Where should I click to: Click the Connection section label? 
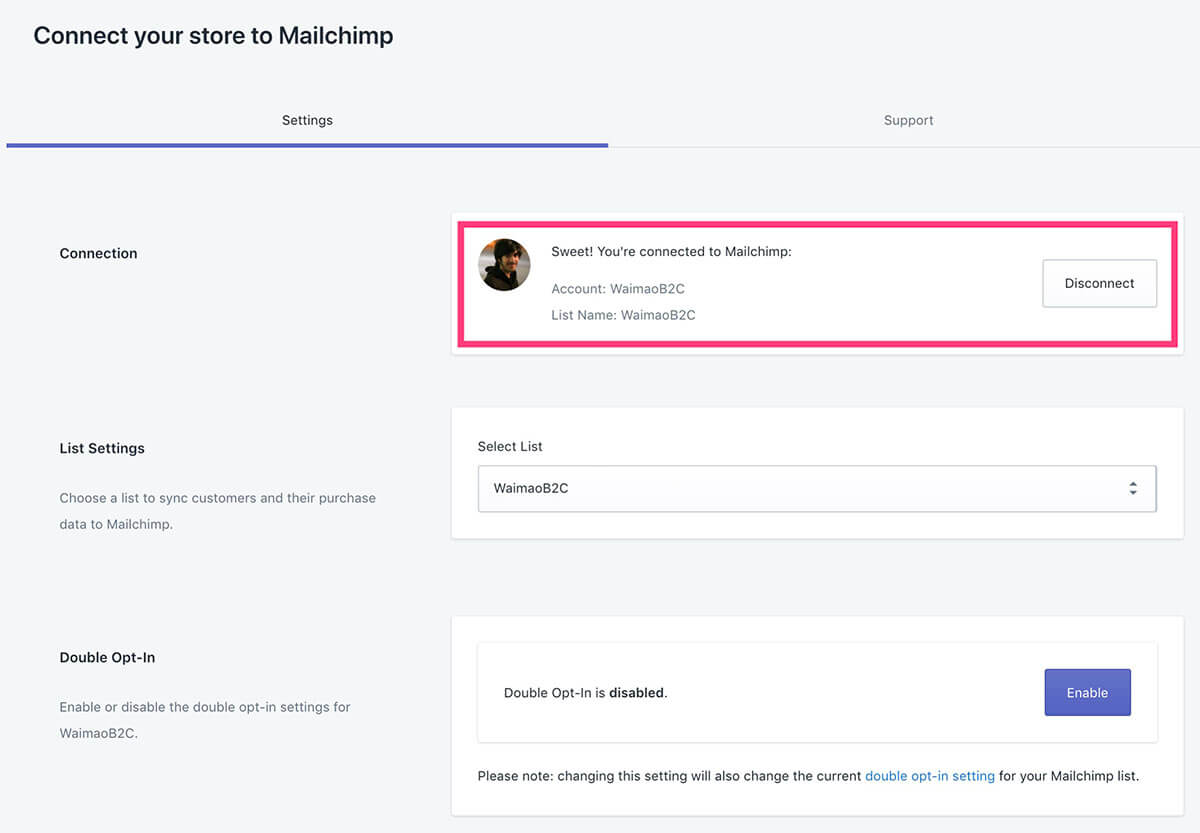point(98,253)
